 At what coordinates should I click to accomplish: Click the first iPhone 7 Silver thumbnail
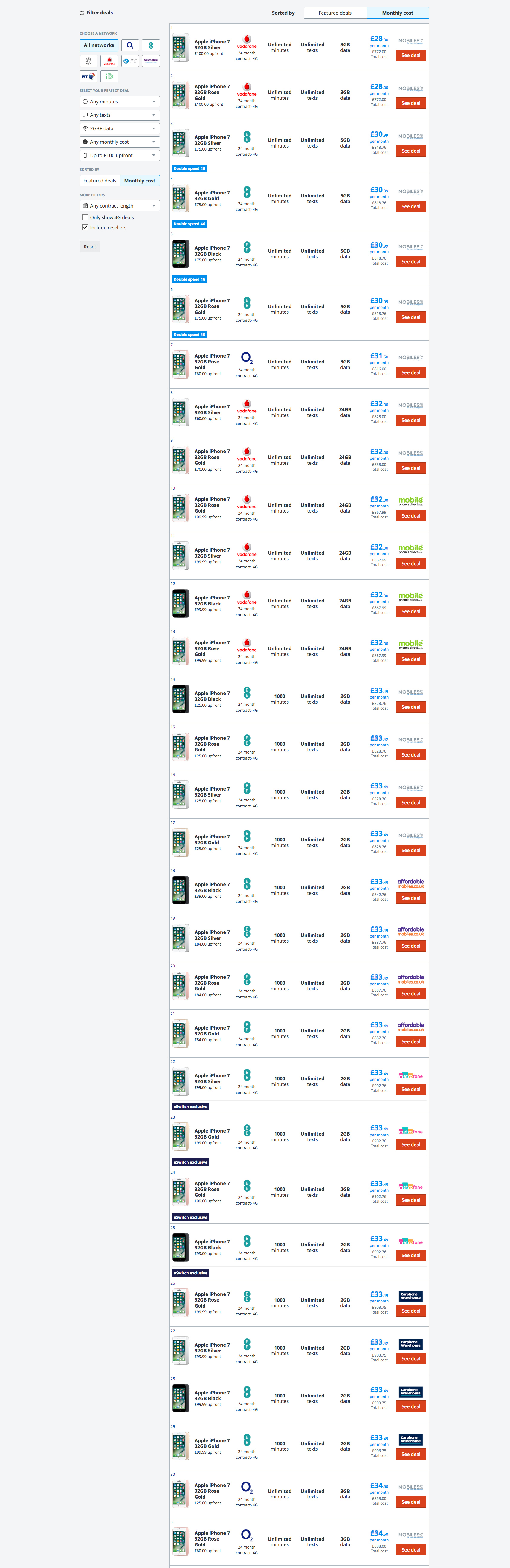click(x=180, y=47)
